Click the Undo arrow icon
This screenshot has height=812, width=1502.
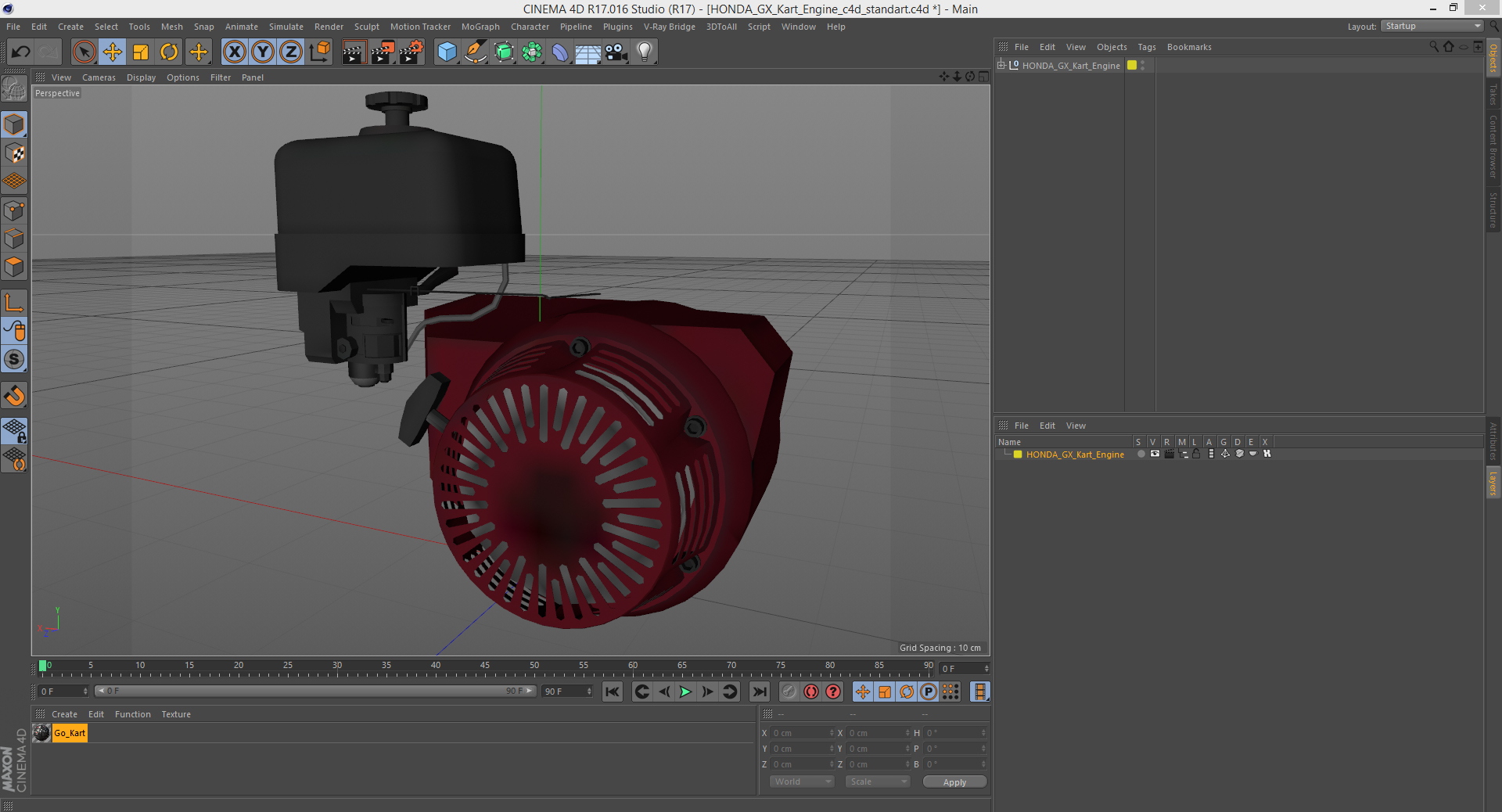(20, 52)
